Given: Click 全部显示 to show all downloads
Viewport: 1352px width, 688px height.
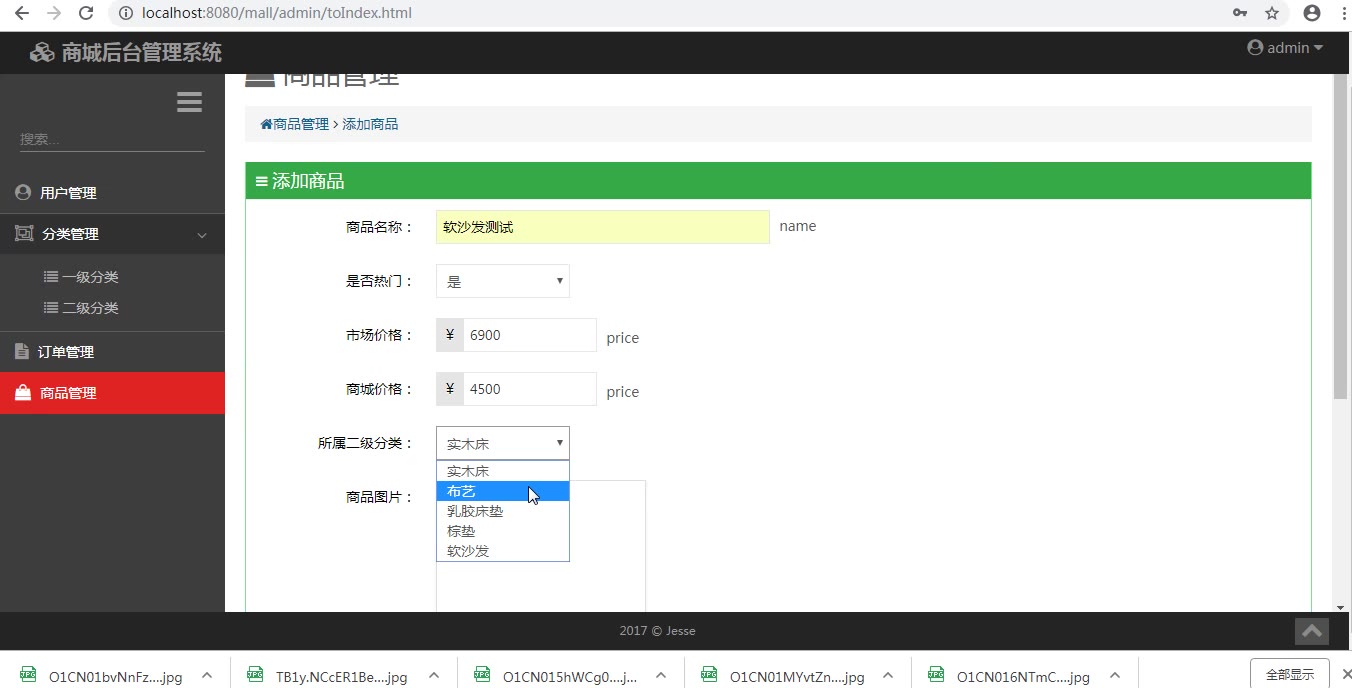Looking at the screenshot, I should [x=1289, y=674].
